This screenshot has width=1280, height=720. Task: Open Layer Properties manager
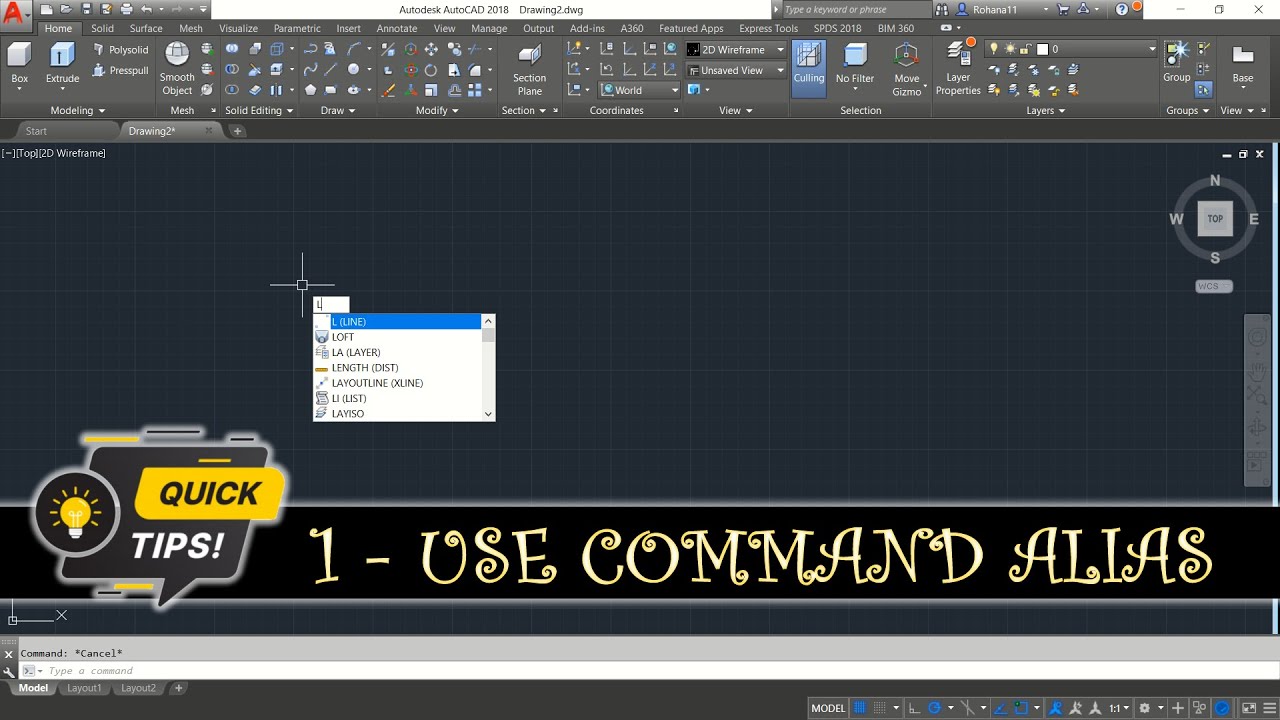(958, 68)
